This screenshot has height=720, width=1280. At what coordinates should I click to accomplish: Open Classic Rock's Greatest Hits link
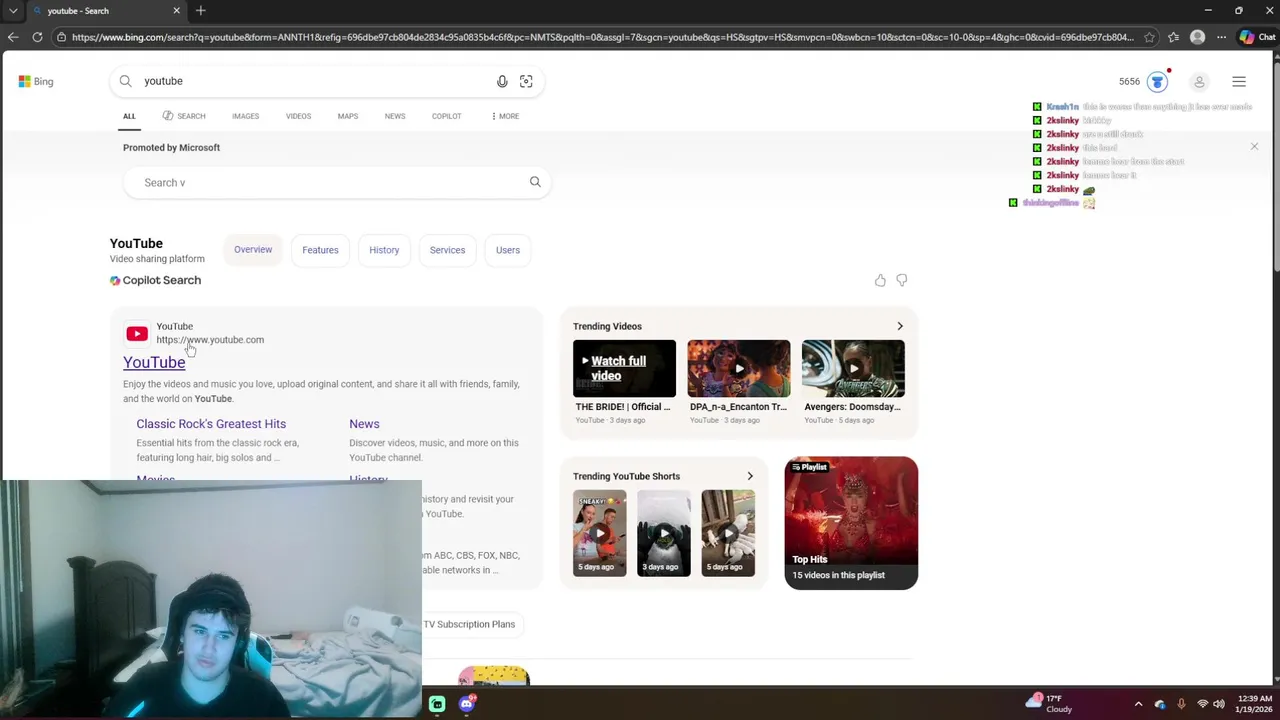pyautogui.click(x=211, y=424)
